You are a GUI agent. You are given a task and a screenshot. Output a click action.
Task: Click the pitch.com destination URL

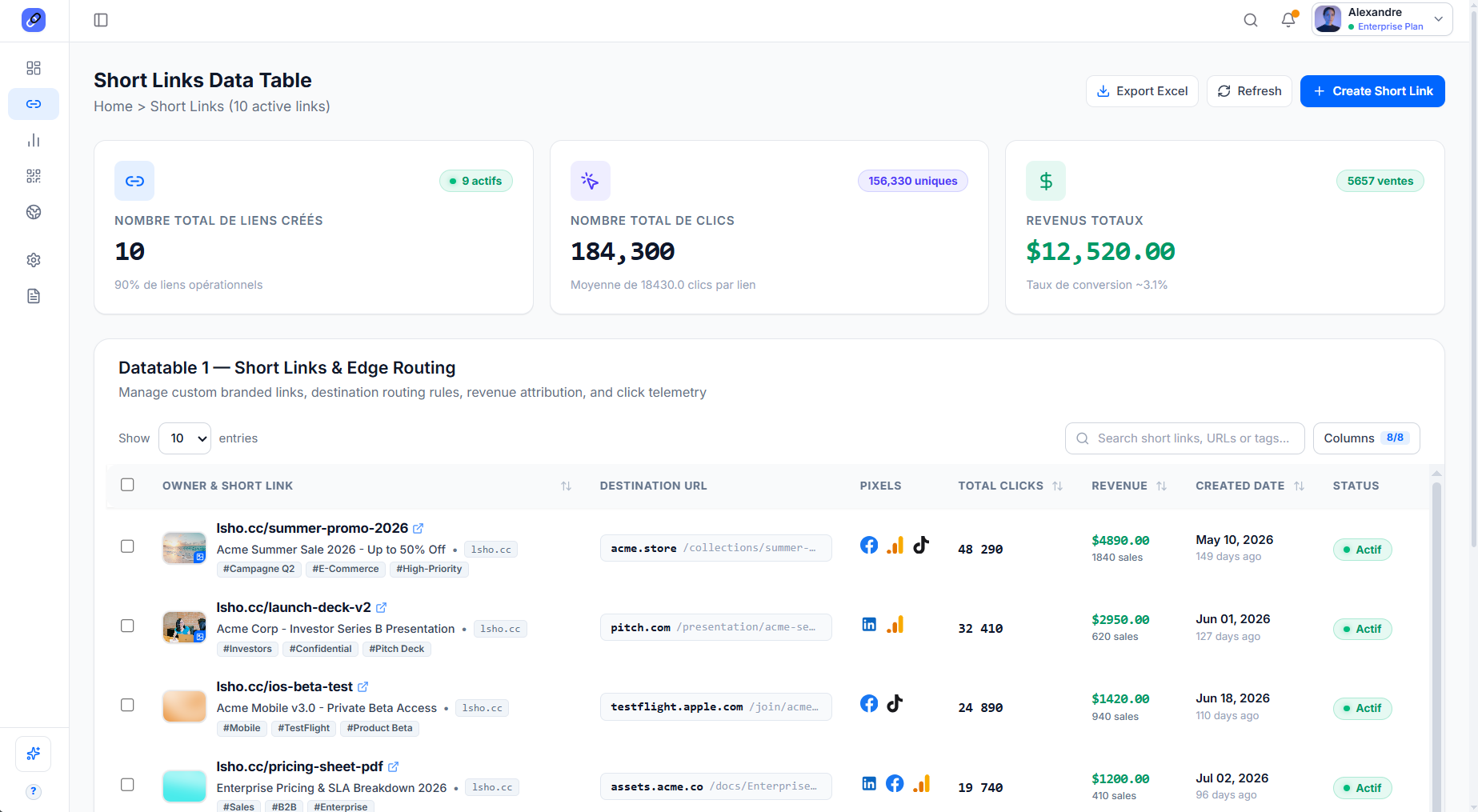pyautogui.click(x=715, y=627)
